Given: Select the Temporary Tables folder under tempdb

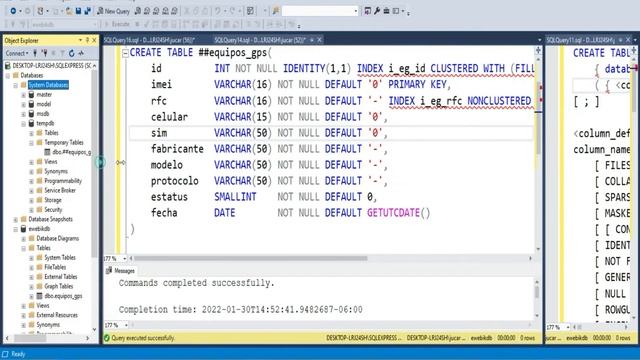Looking at the screenshot, I should click(64, 142).
